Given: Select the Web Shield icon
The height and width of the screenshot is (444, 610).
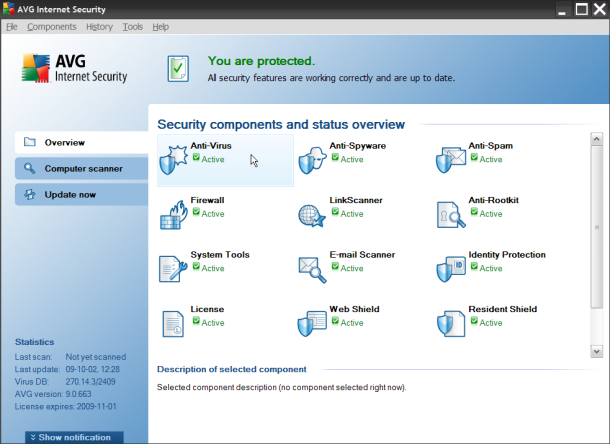Looking at the screenshot, I should [312, 323].
